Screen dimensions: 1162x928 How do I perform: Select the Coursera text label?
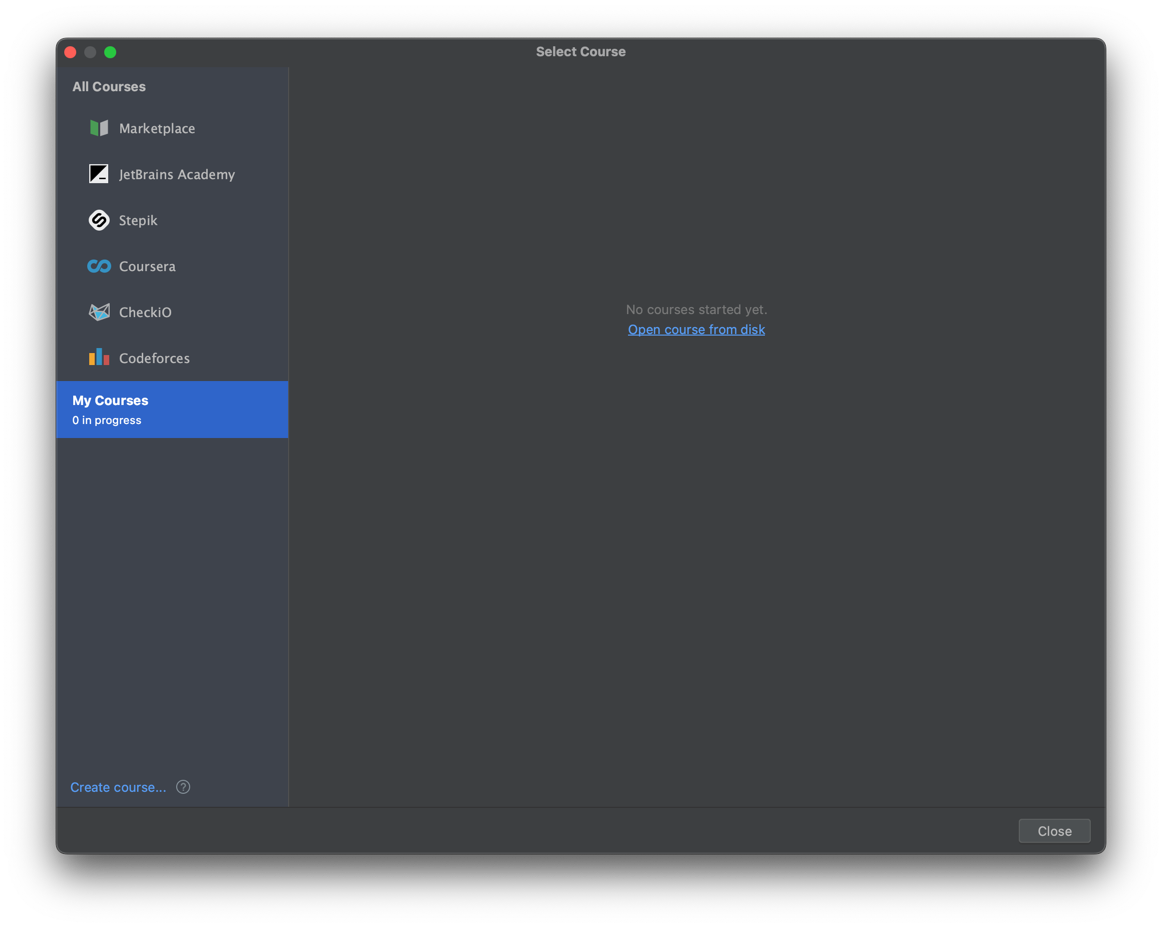[147, 266]
